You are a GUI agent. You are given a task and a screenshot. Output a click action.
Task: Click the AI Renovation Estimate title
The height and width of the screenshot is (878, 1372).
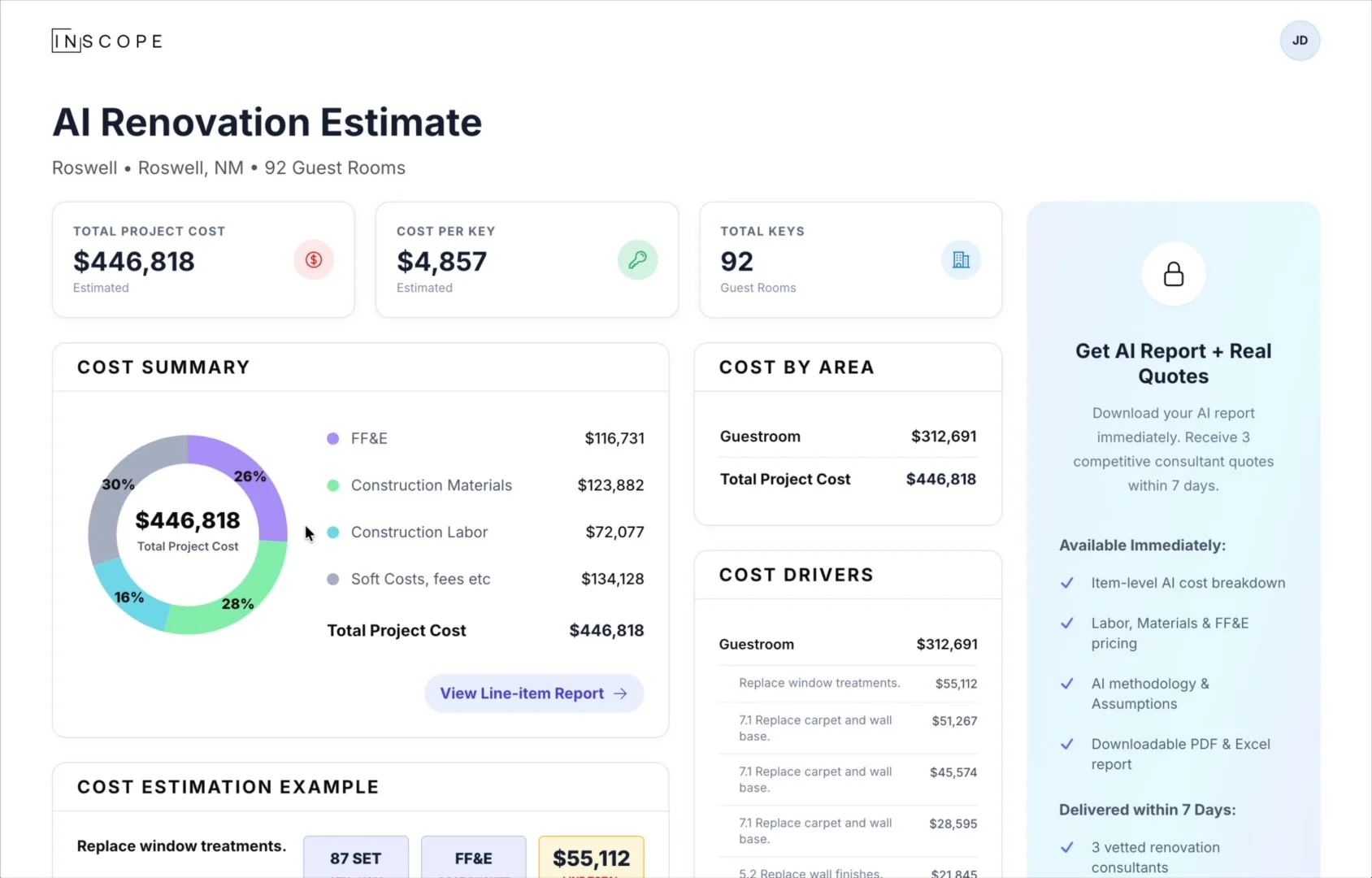267,123
